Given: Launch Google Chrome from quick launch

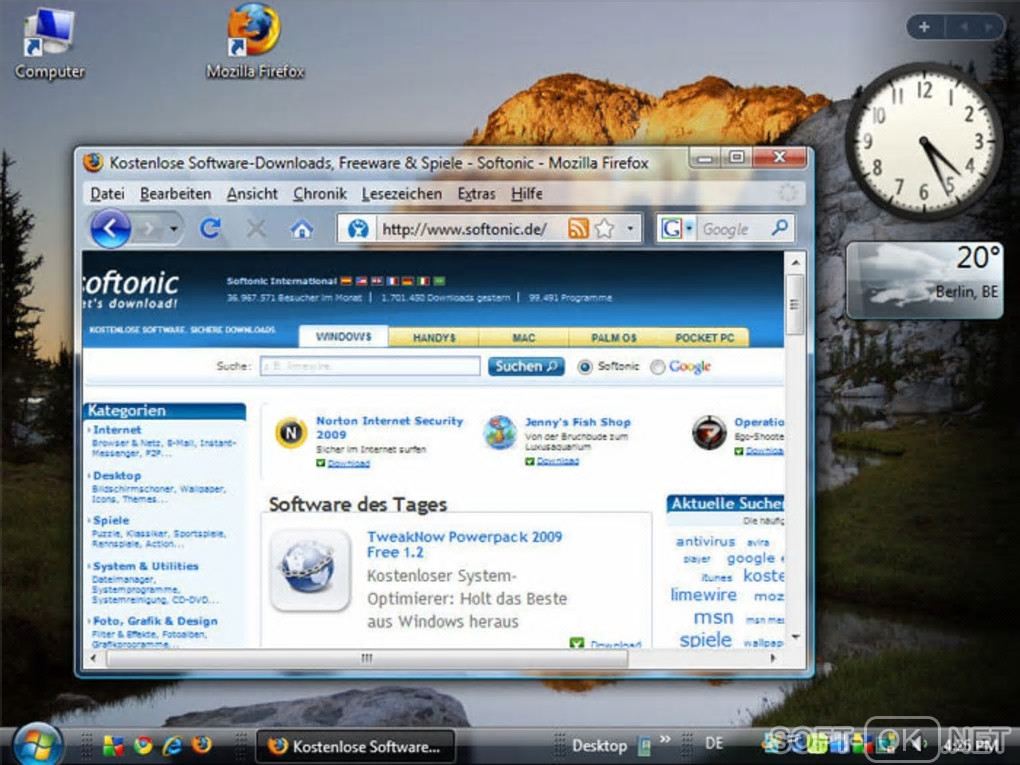Looking at the screenshot, I should point(143,745).
